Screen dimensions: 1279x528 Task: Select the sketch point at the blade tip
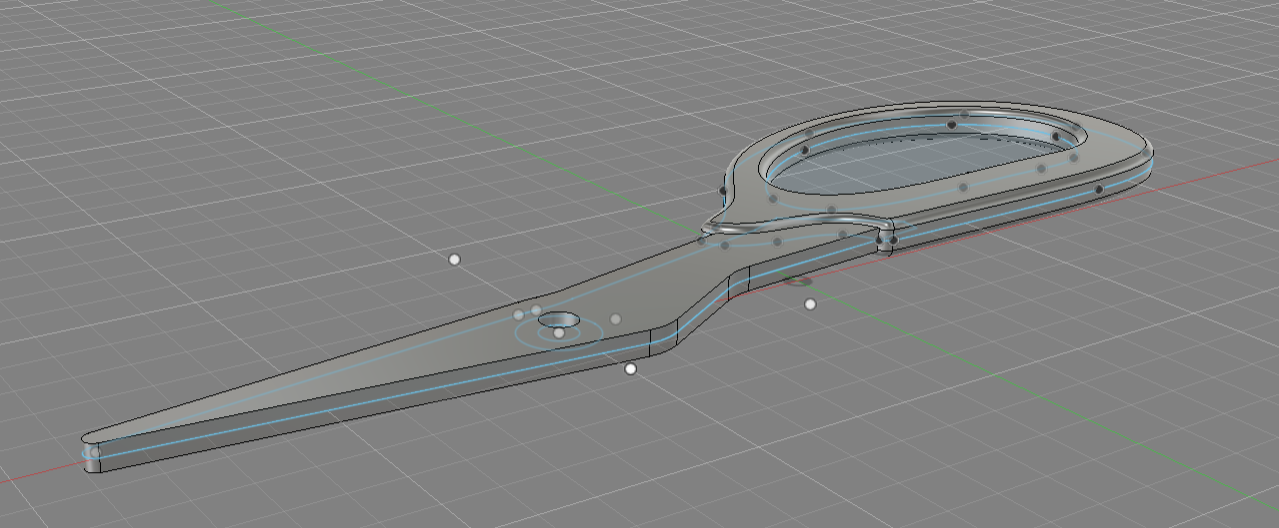click(95, 453)
